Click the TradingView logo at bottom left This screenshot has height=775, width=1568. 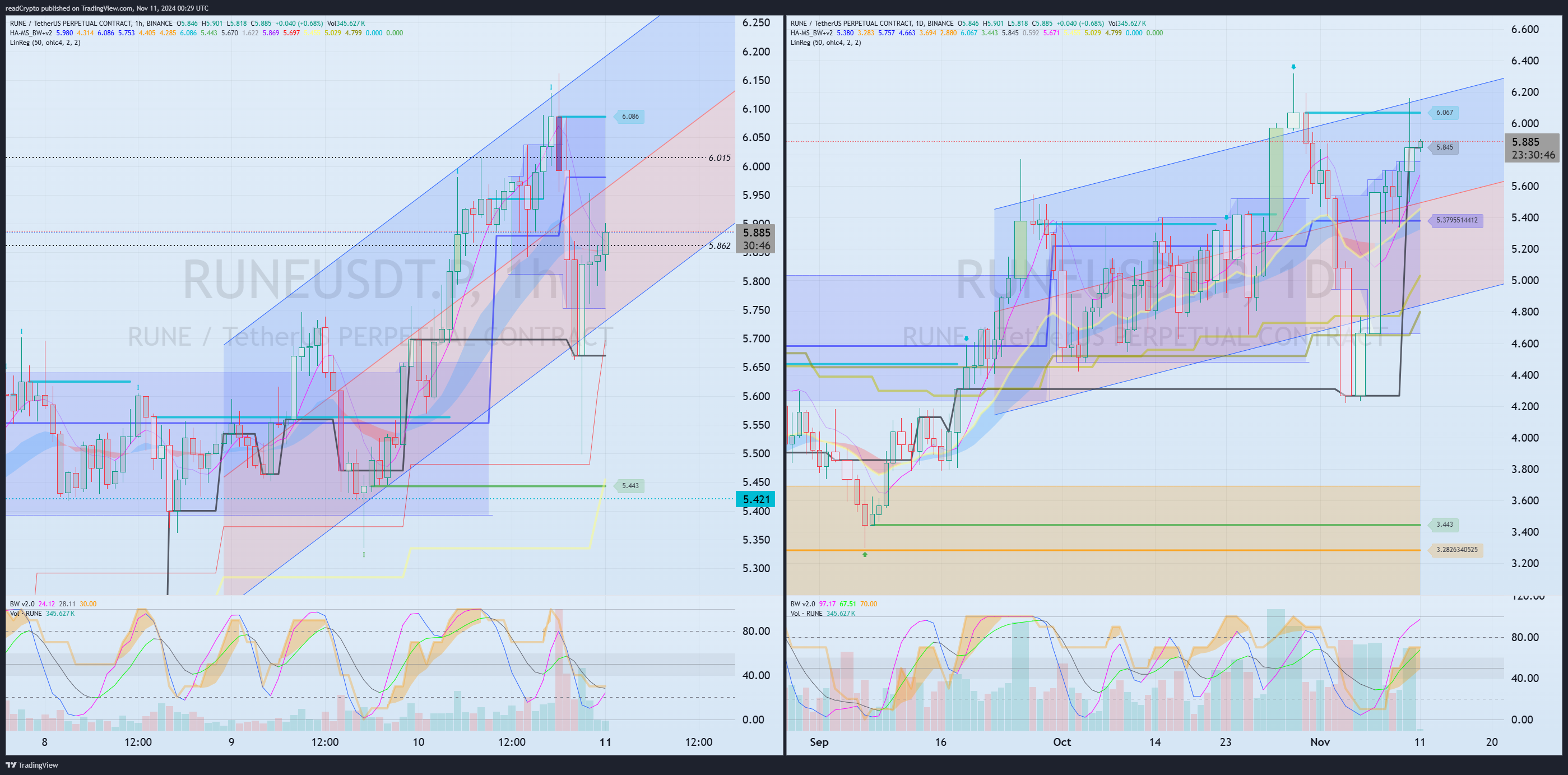pyautogui.click(x=31, y=765)
